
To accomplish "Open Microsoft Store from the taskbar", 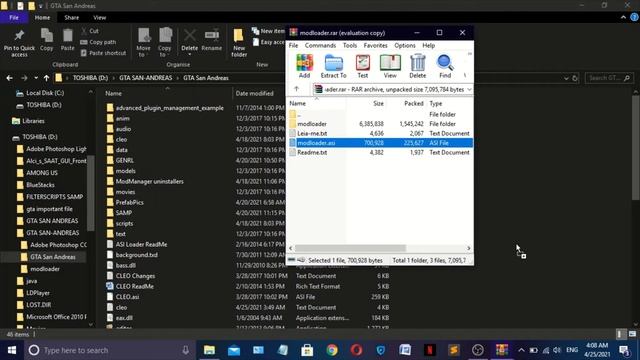I will click(x=307, y=350).
